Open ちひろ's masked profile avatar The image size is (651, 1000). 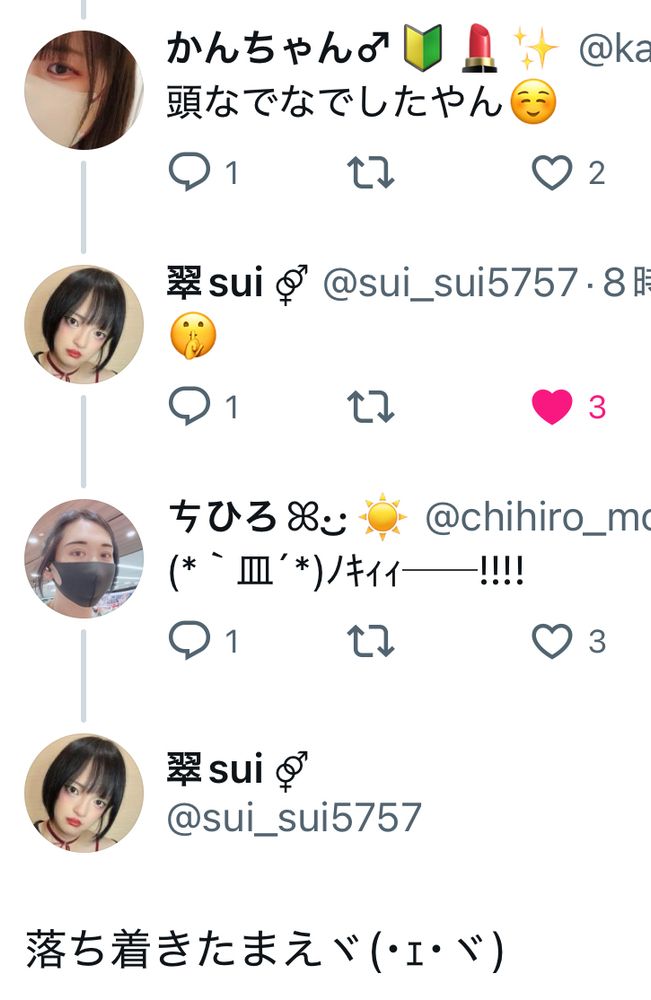(x=84, y=558)
